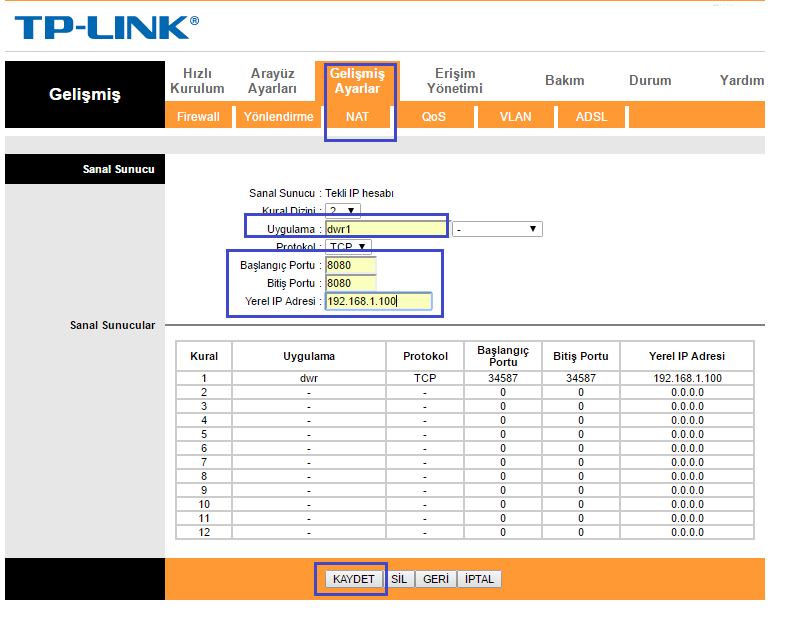The width and height of the screenshot is (796, 617).
Task: Click the TP-LINK logo
Action: (106, 28)
